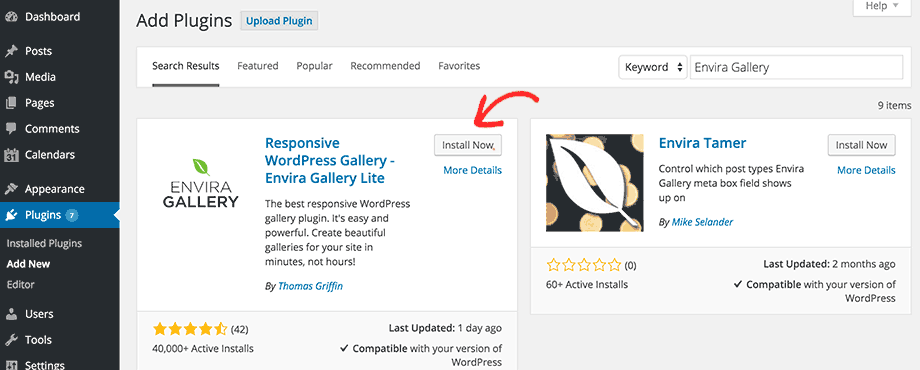The width and height of the screenshot is (920, 370).
Task: Switch to the Favorites tab
Action: [x=459, y=66]
